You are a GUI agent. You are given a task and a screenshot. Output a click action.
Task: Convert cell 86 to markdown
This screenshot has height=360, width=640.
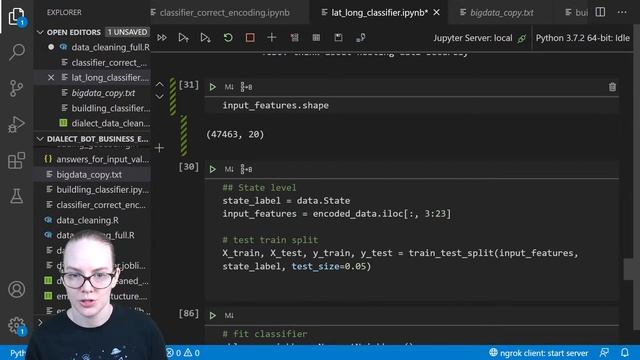[x=229, y=315]
